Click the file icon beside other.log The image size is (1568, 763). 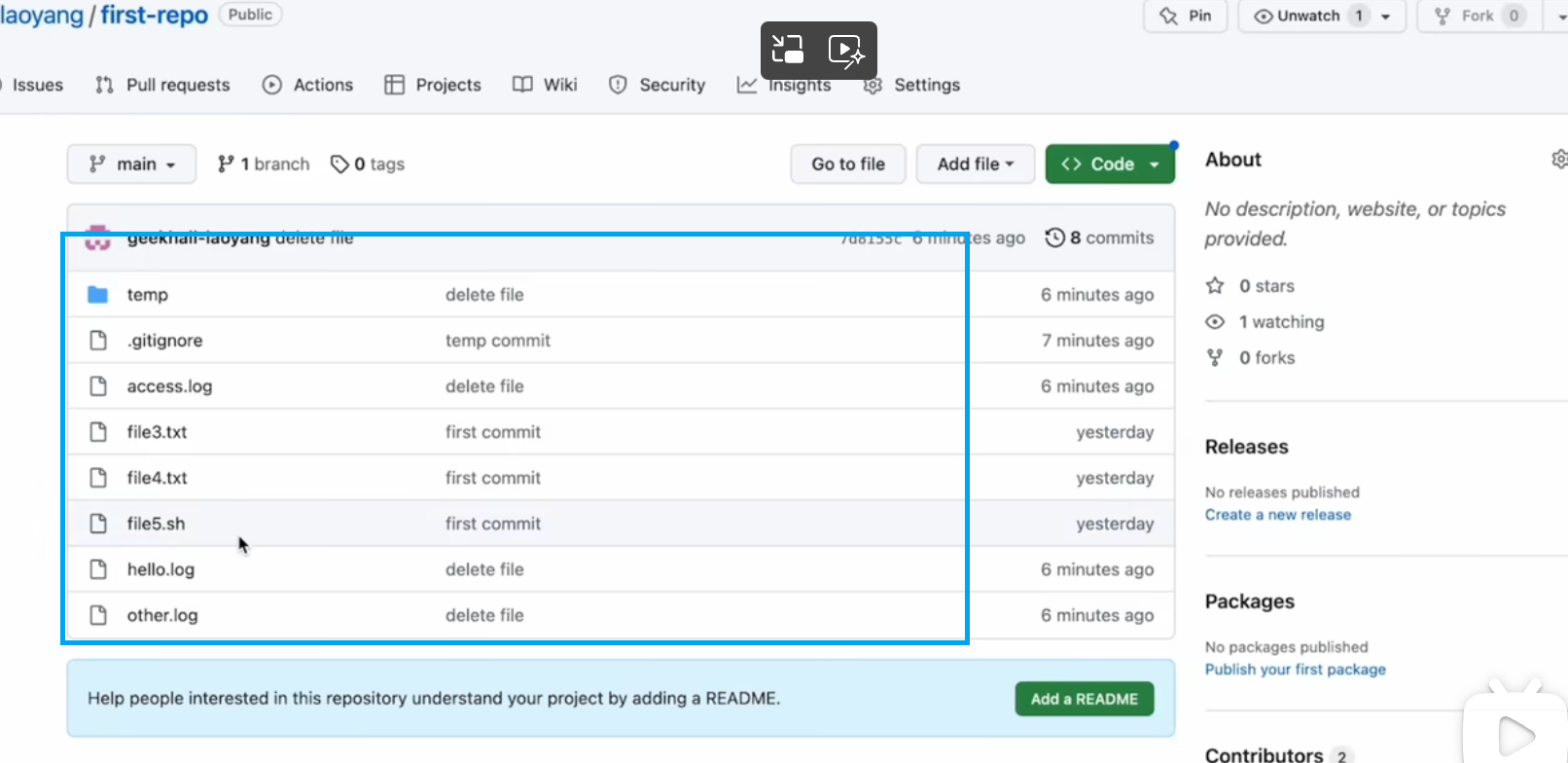click(97, 614)
